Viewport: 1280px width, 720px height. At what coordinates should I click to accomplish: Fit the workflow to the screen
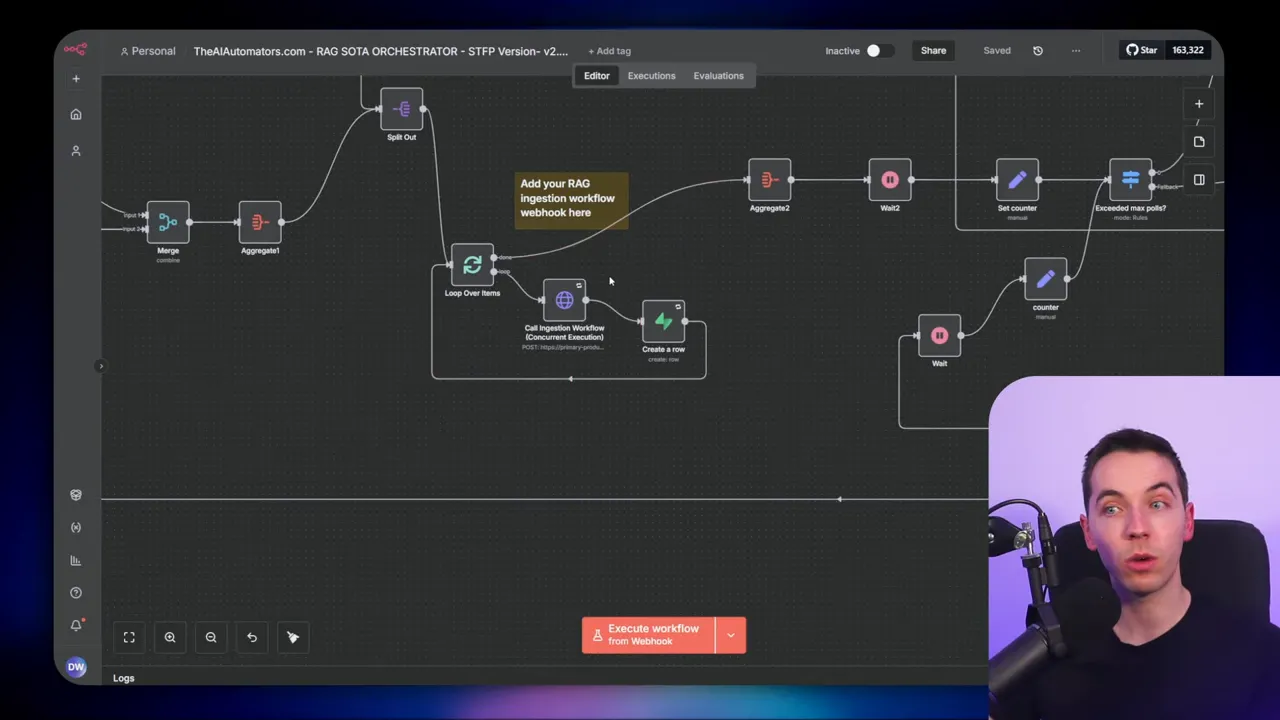[129, 637]
